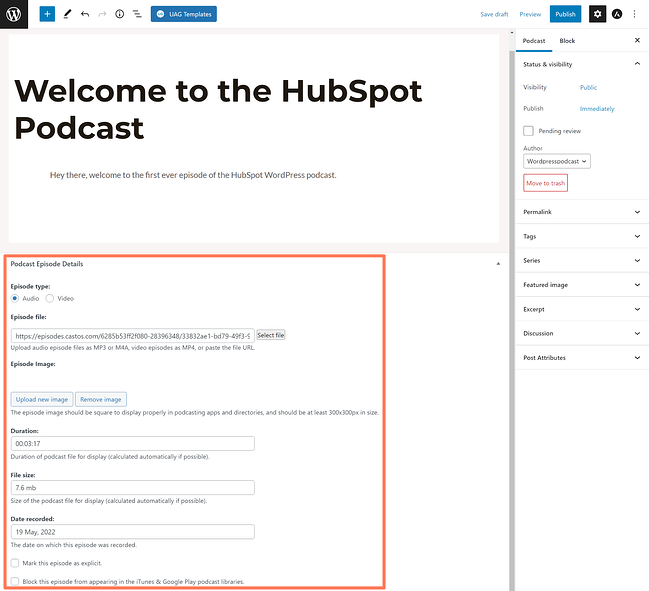Click Upload new image
649x591 pixels.
(42, 399)
